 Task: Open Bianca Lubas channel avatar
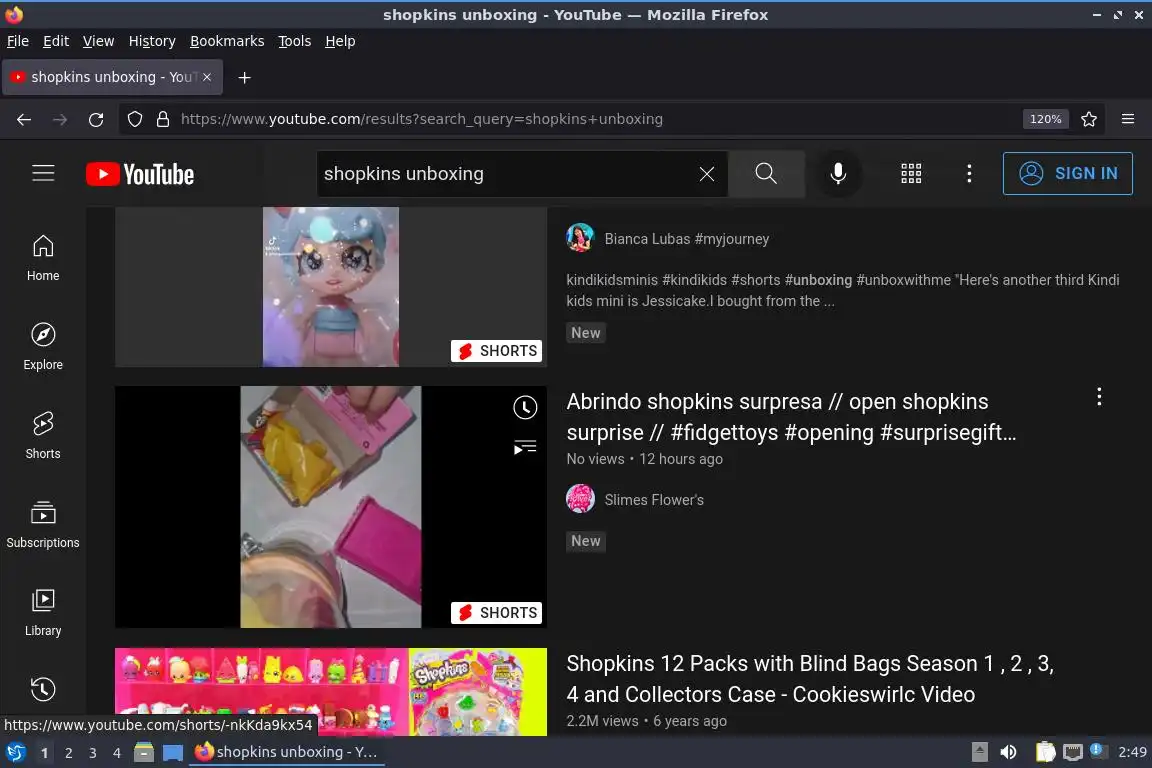[x=580, y=238]
